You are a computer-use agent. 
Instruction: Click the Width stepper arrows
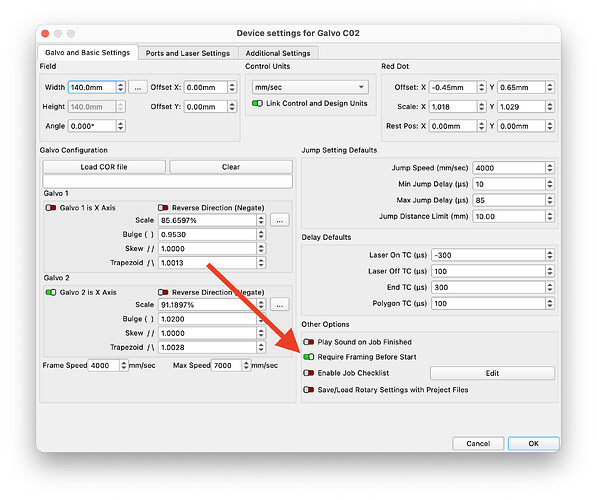pyautogui.click(x=120, y=87)
